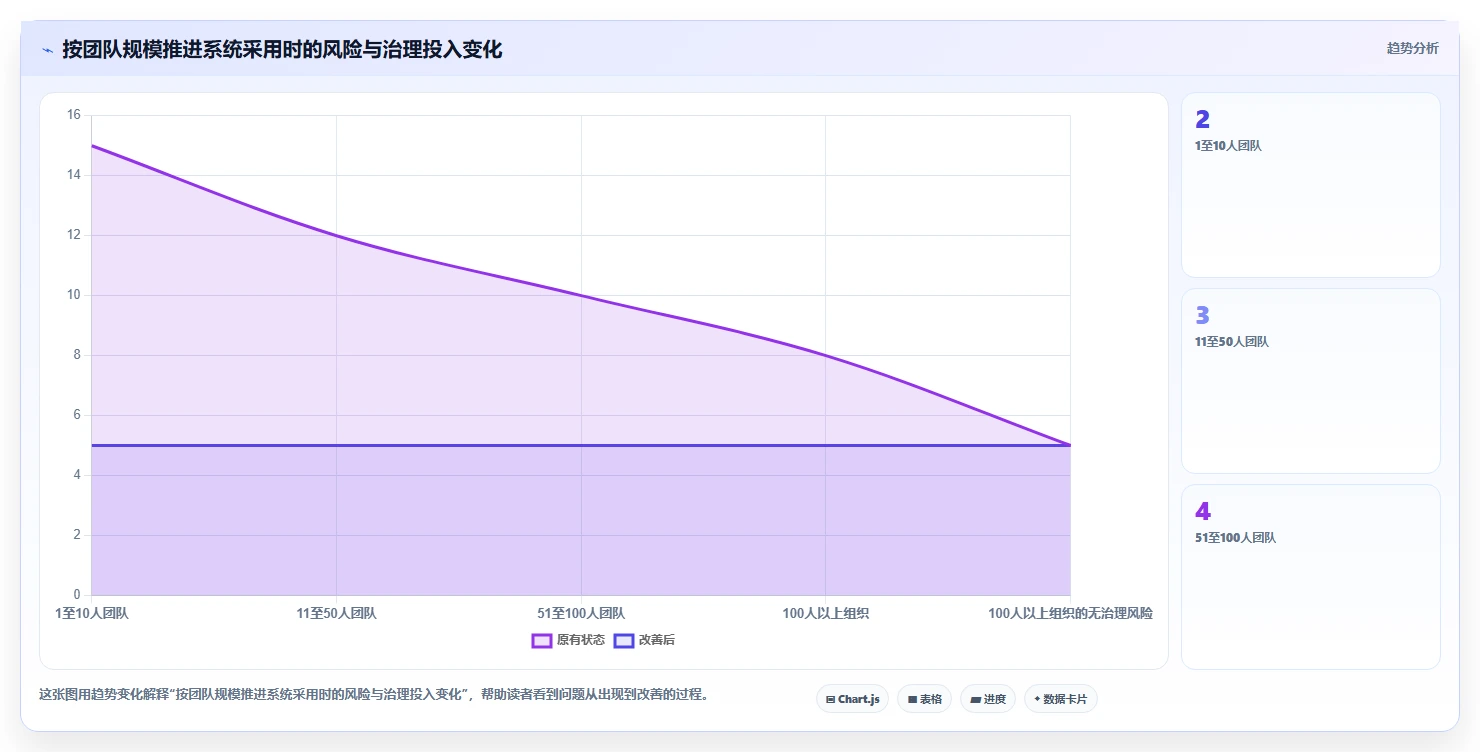Open the card with value 4

pos(1310,577)
